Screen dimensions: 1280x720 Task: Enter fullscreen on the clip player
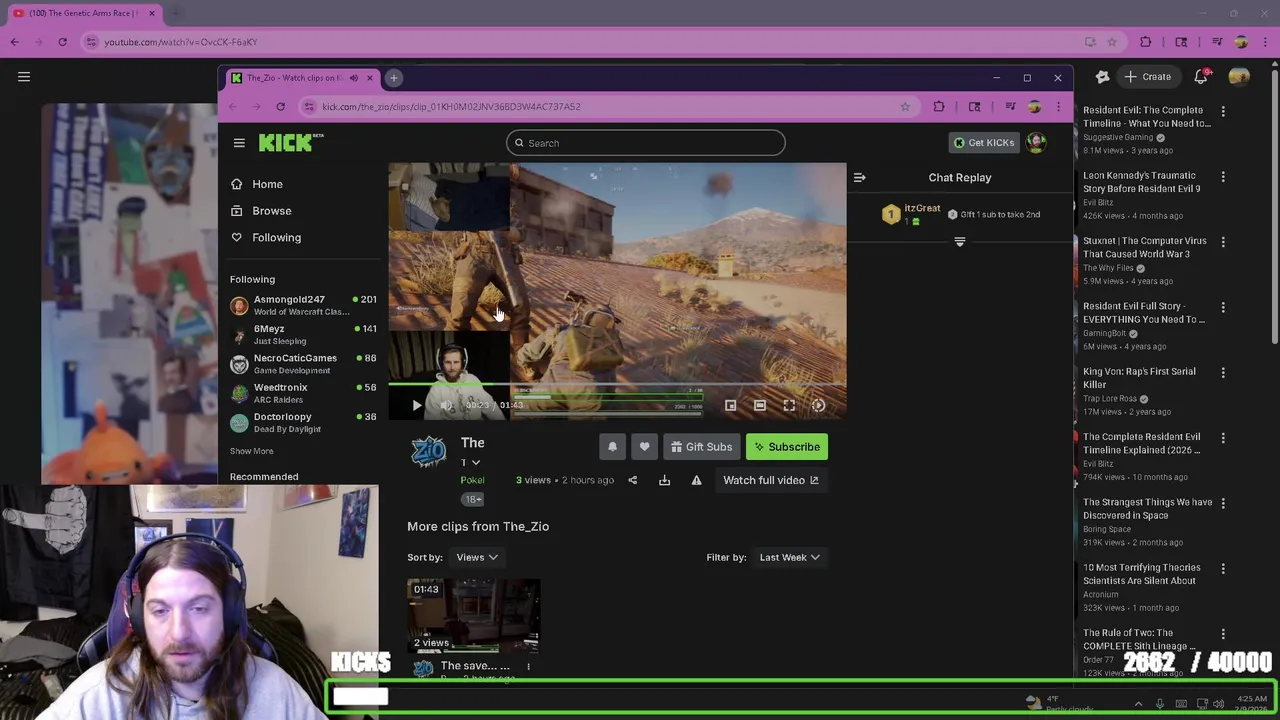coord(789,405)
